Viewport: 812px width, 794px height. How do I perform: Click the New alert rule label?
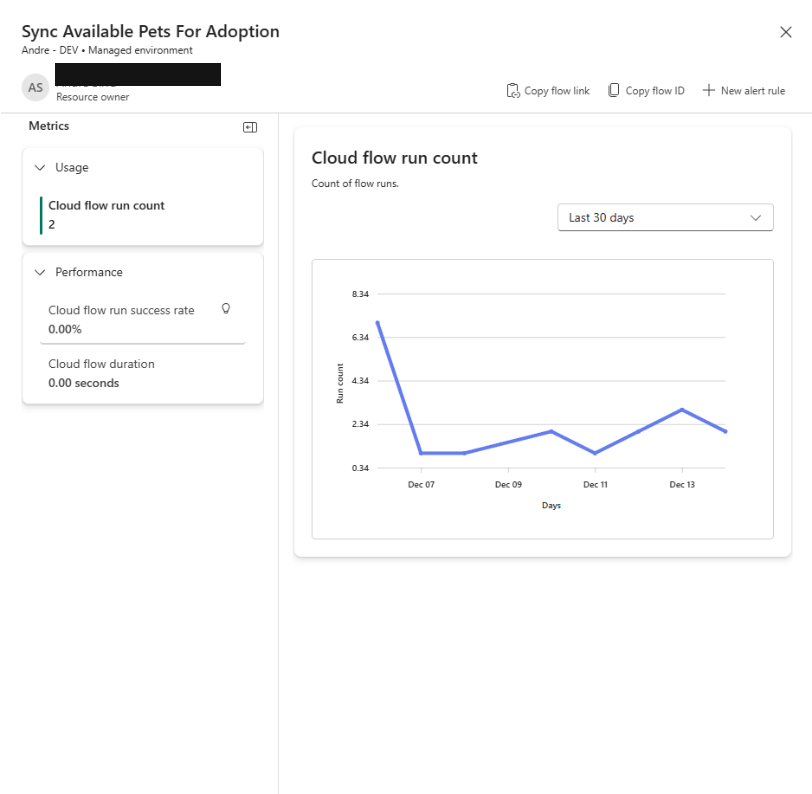tap(753, 91)
